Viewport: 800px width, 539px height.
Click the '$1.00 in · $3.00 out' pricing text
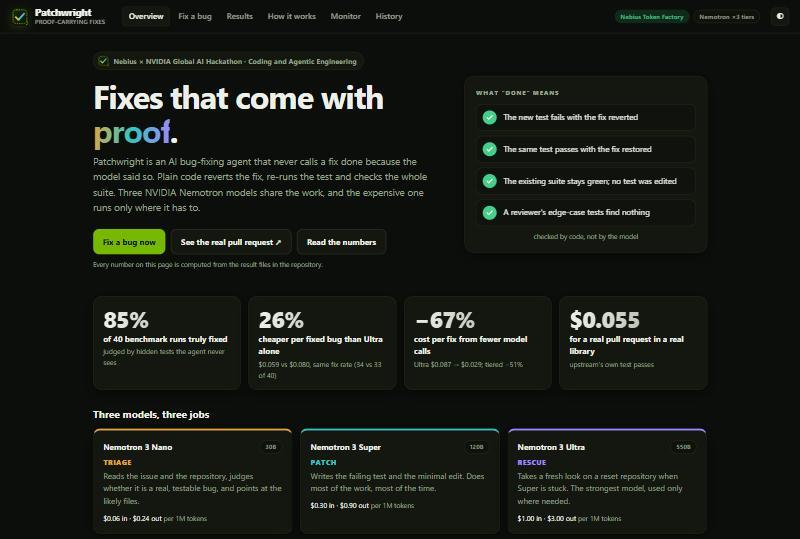546,519
